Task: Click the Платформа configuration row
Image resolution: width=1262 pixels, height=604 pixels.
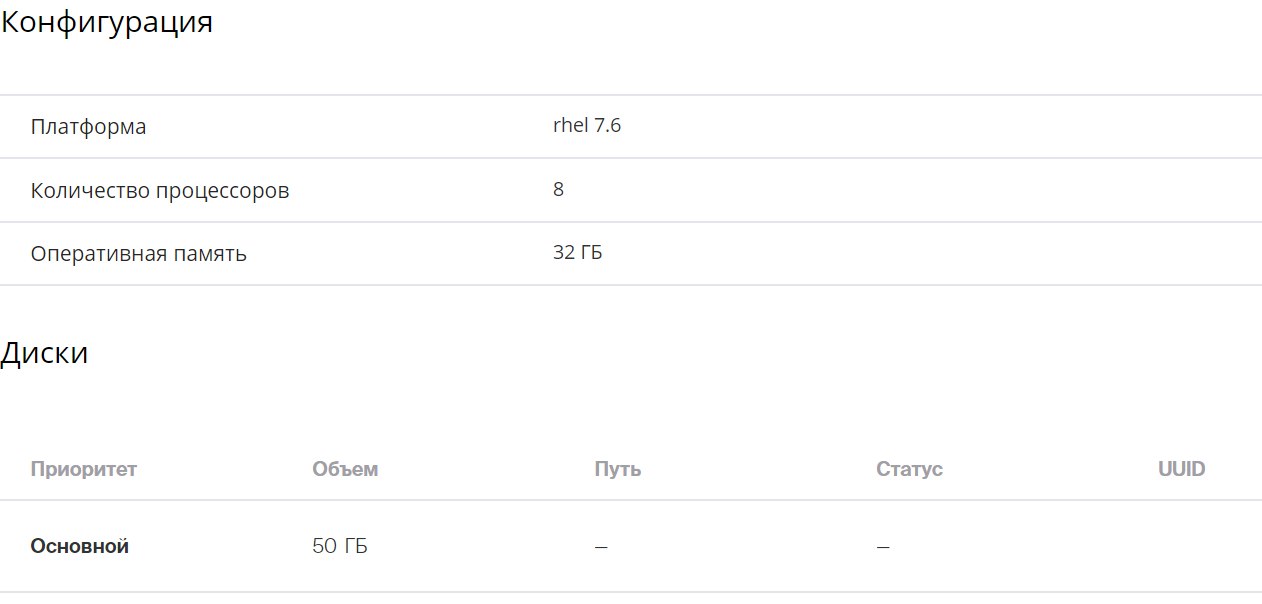Action: point(631,127)
